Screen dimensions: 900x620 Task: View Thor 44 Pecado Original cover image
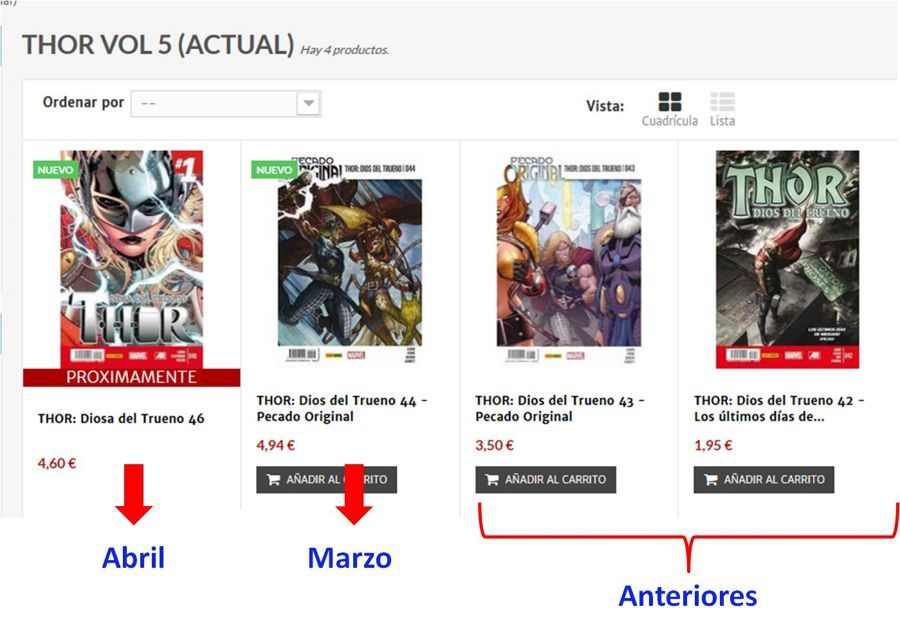point(350,259)
